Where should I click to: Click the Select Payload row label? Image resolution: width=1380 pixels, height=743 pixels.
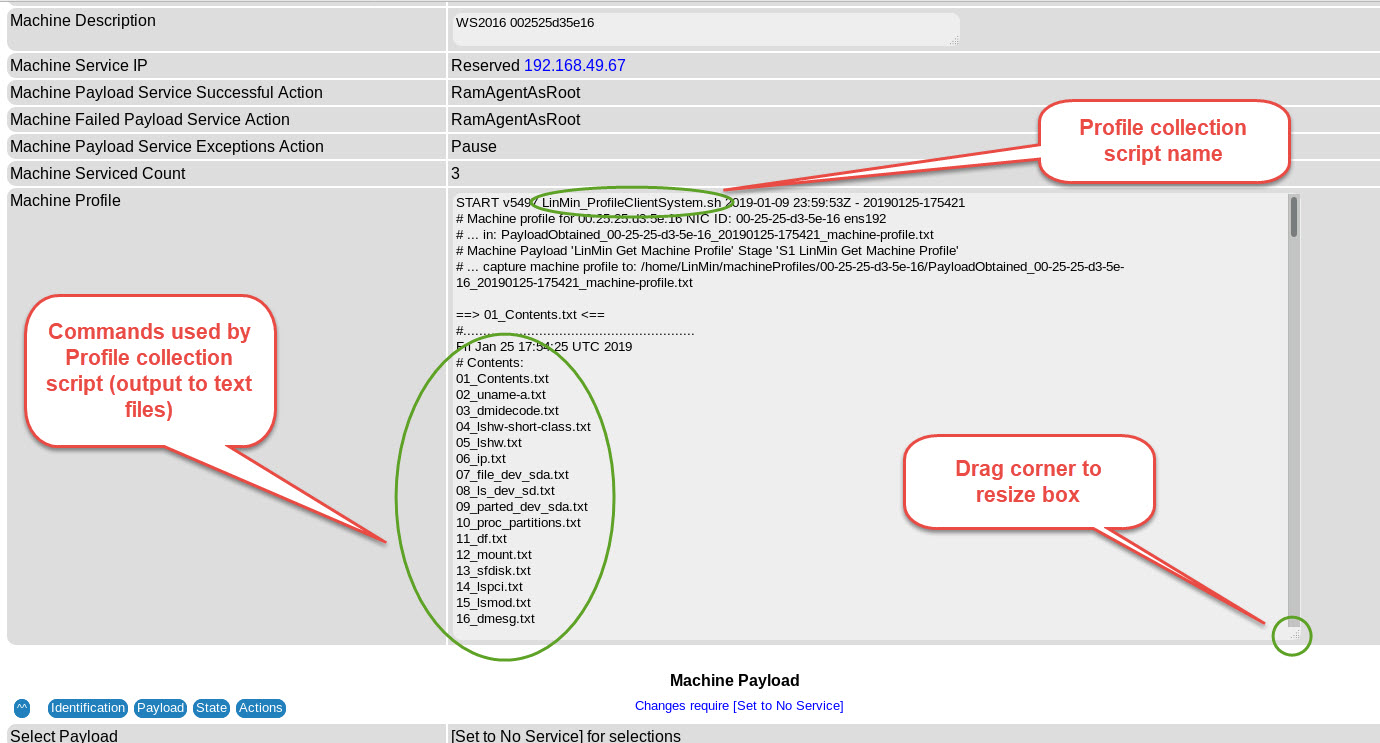64,736
